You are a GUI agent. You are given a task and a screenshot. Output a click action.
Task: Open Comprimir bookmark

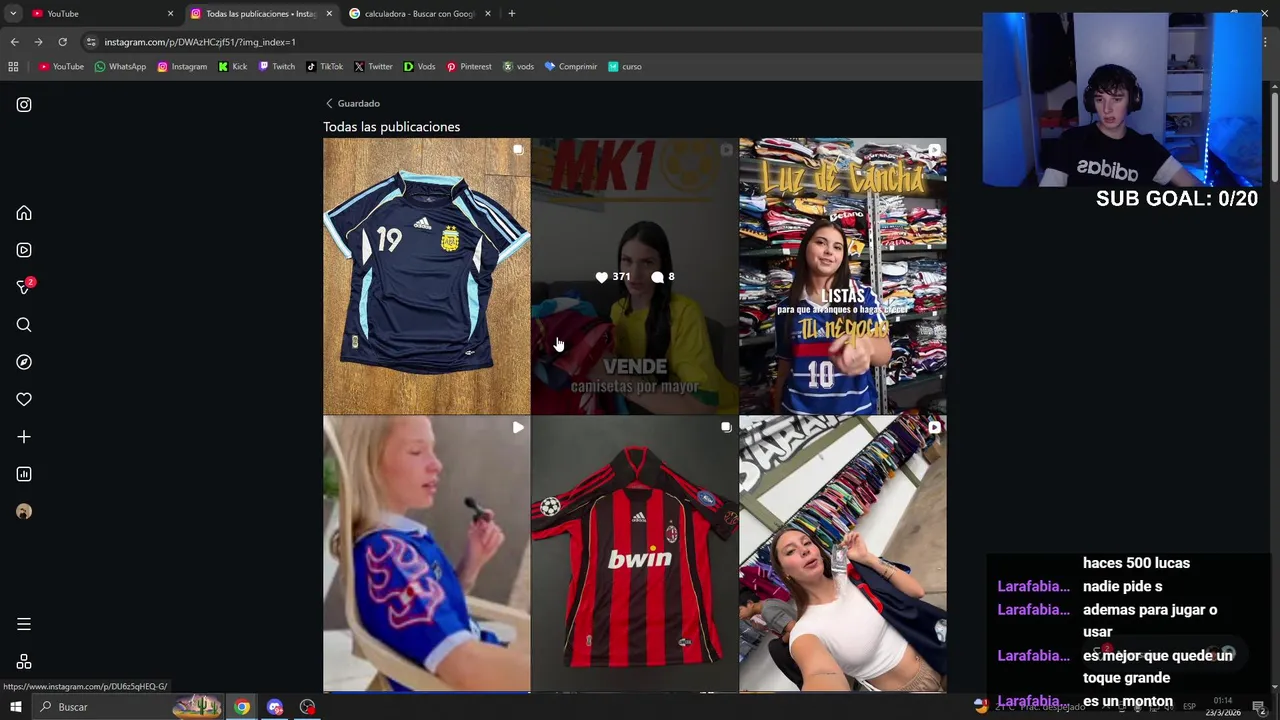pos(571,66)
